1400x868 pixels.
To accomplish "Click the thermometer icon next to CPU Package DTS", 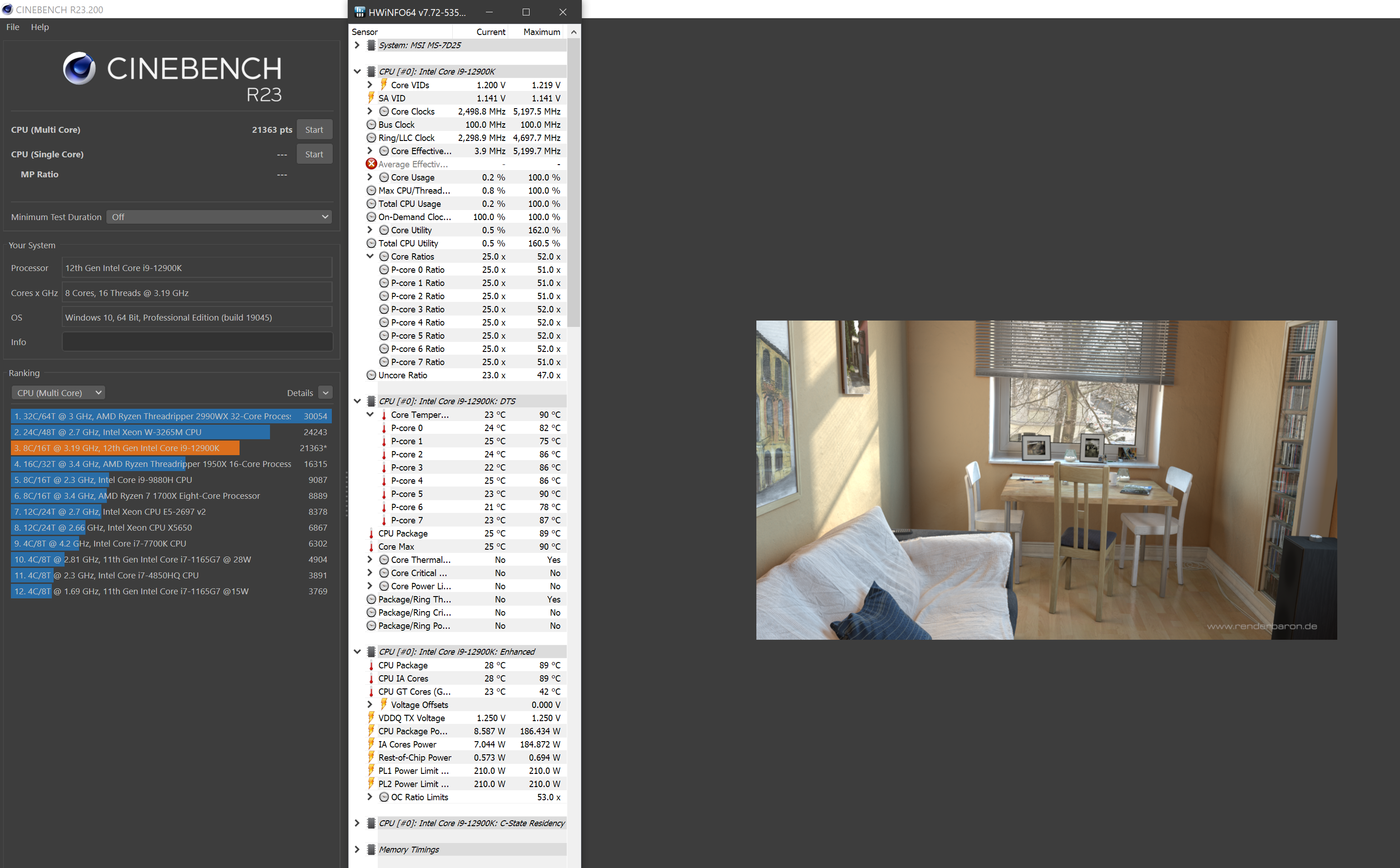I will point(371,533).
